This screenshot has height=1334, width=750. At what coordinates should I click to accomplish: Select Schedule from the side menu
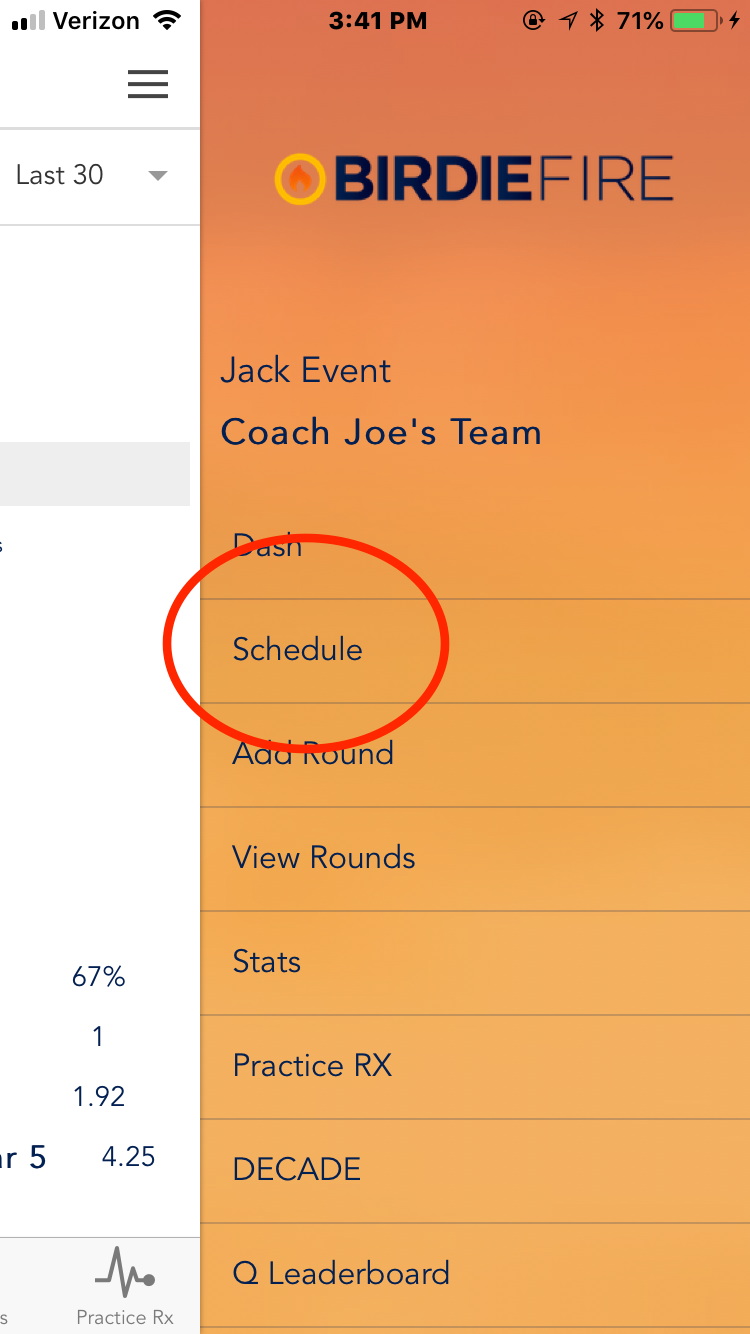pos(298,650)
